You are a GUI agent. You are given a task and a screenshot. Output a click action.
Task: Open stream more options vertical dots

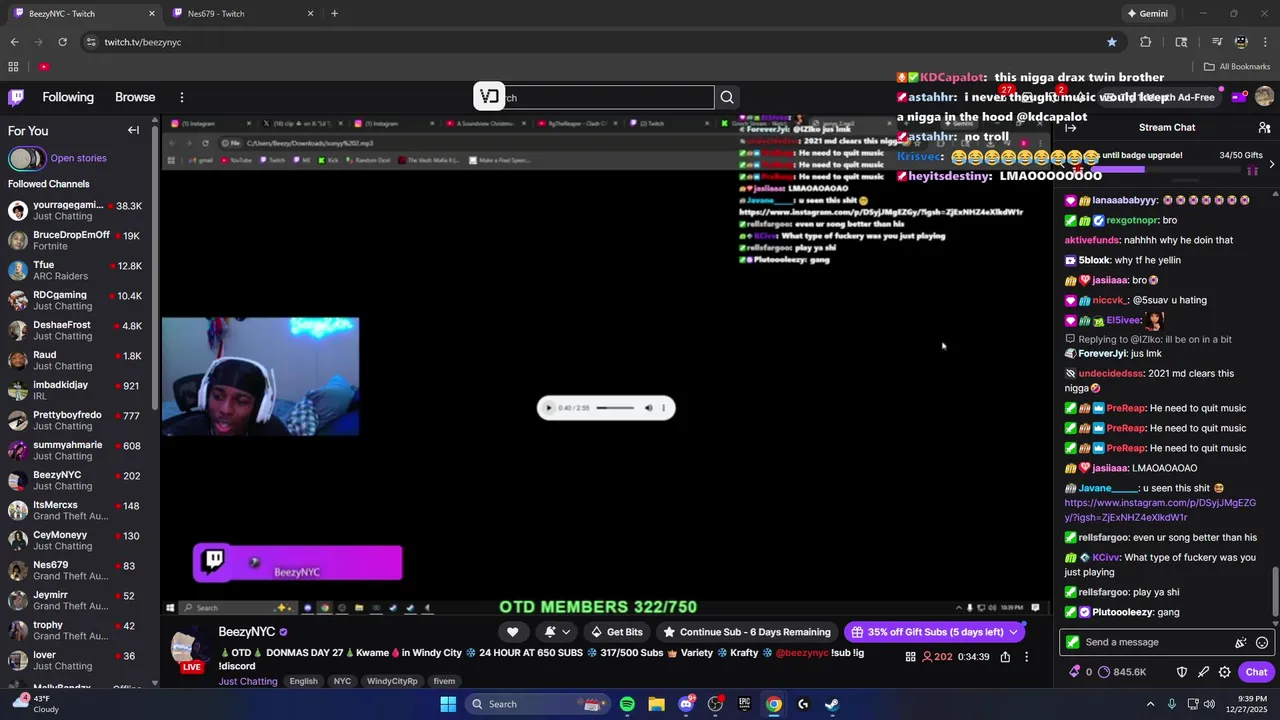[1026, 657]
